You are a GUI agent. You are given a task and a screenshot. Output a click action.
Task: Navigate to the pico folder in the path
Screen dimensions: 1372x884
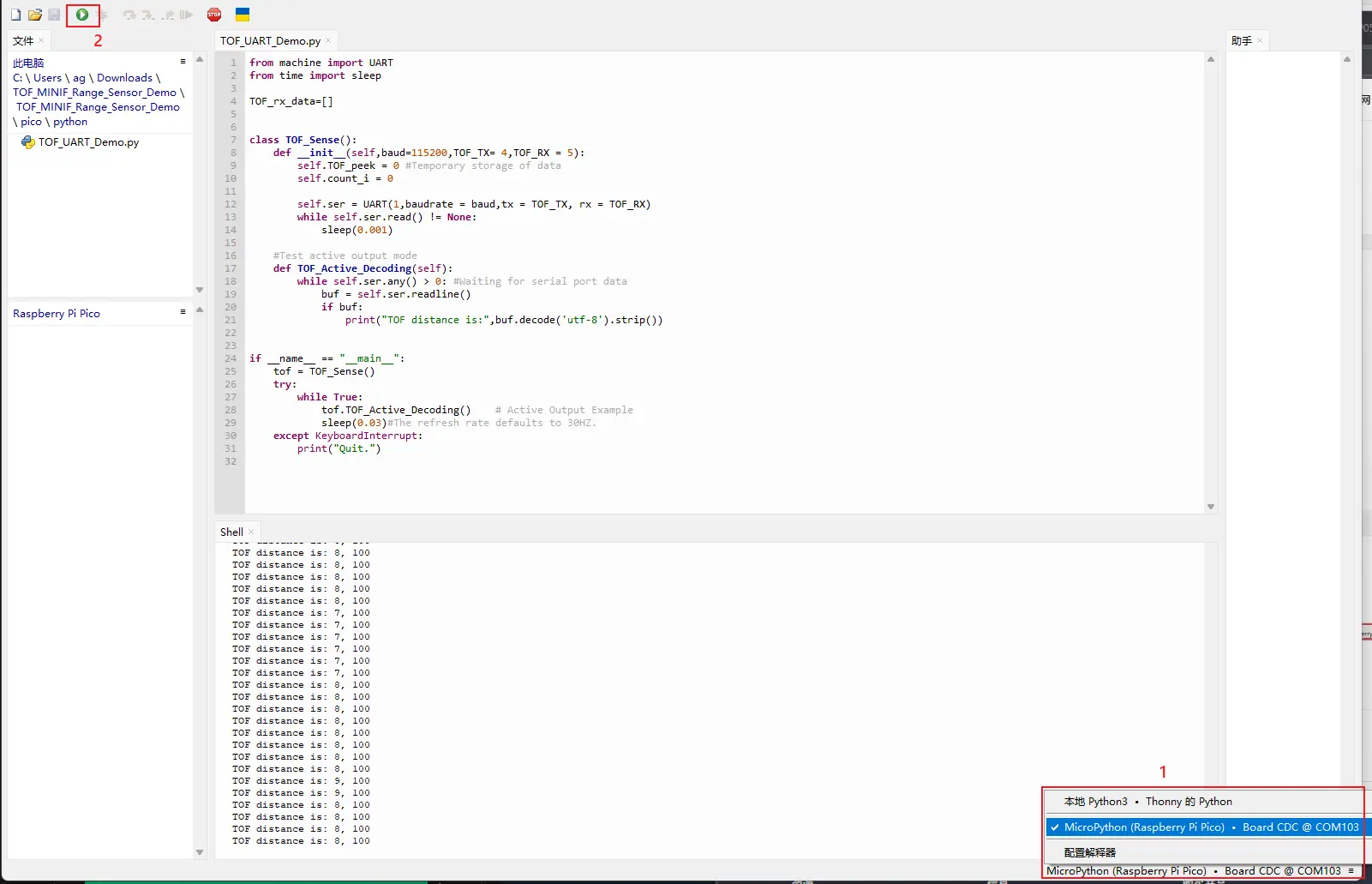(32, 121)
